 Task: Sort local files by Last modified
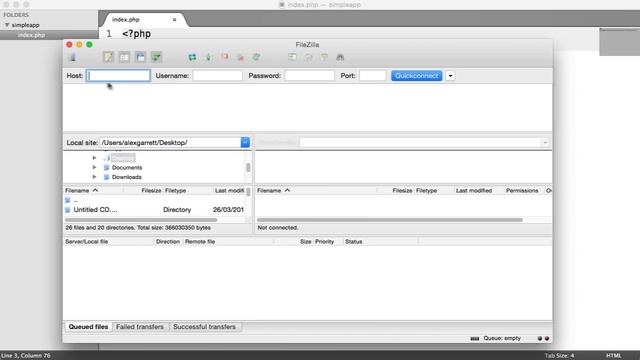[229, 191]
